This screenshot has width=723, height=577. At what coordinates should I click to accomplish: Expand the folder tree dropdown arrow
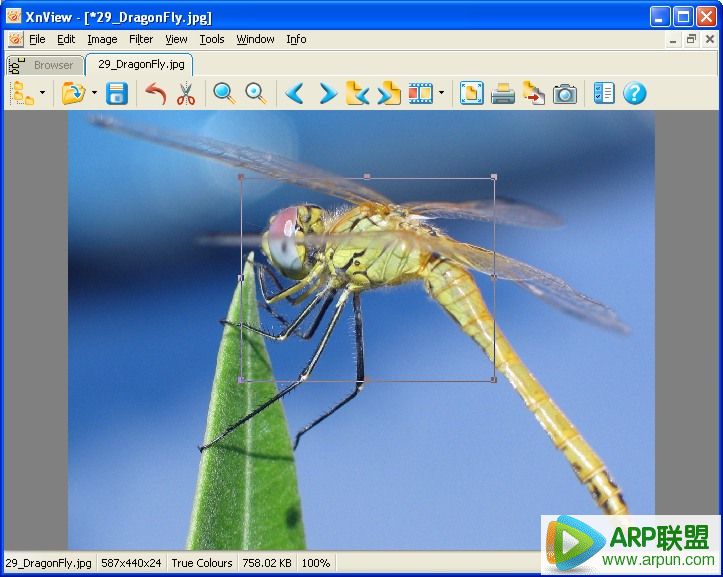(42, 93)
